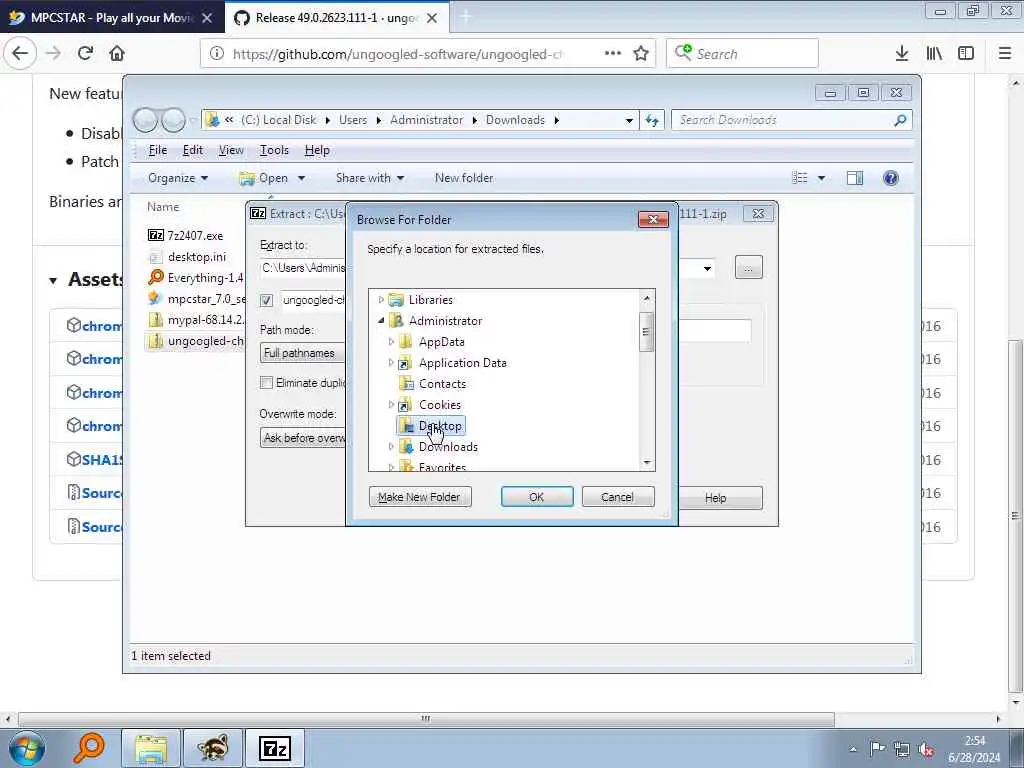Open the Windows Start button

point(27,748)
